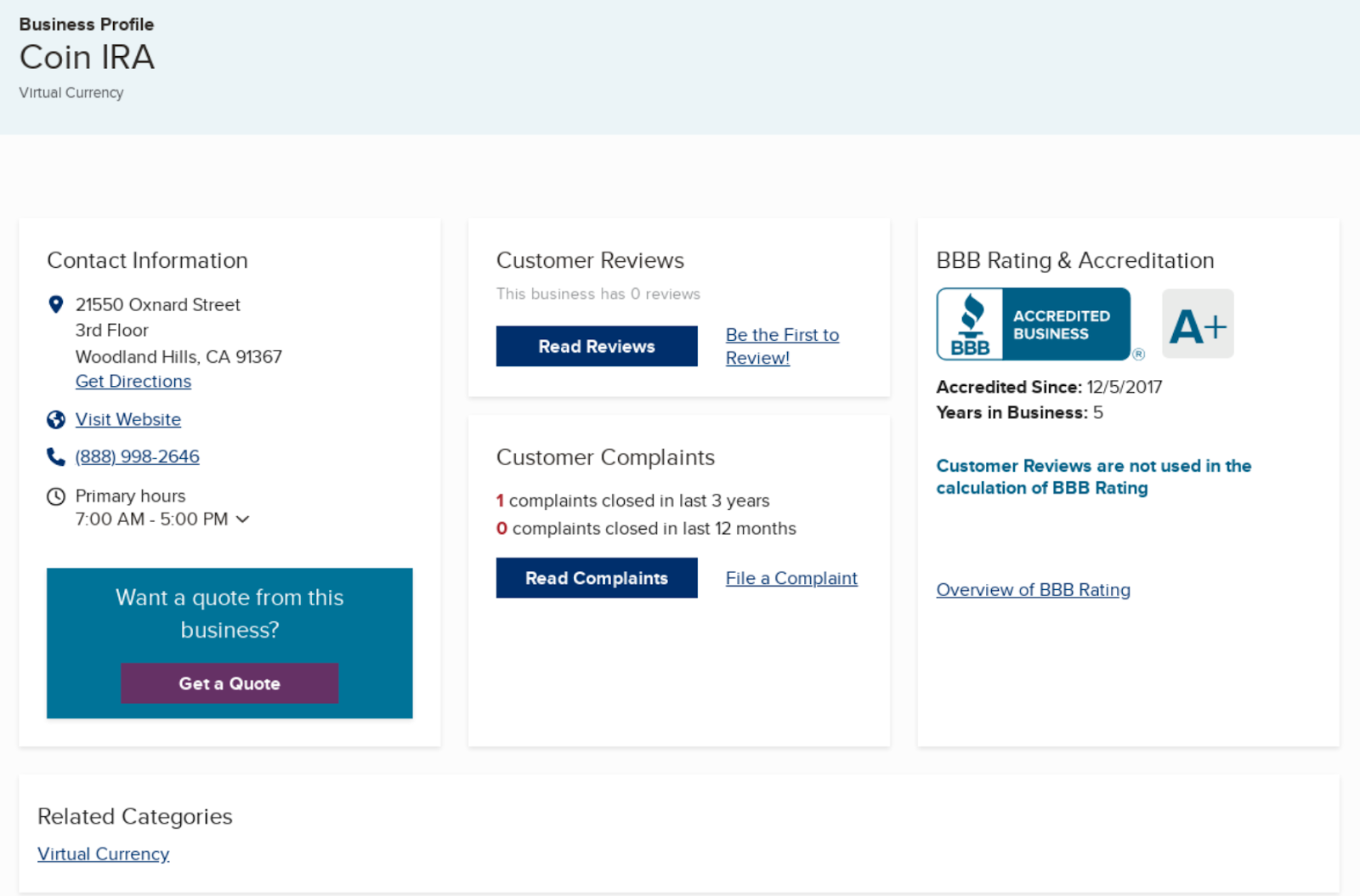This screenshot has height=896, width=1360.
Task: Click the BBB Accredited Business seal
Action: coord(1034,324)
